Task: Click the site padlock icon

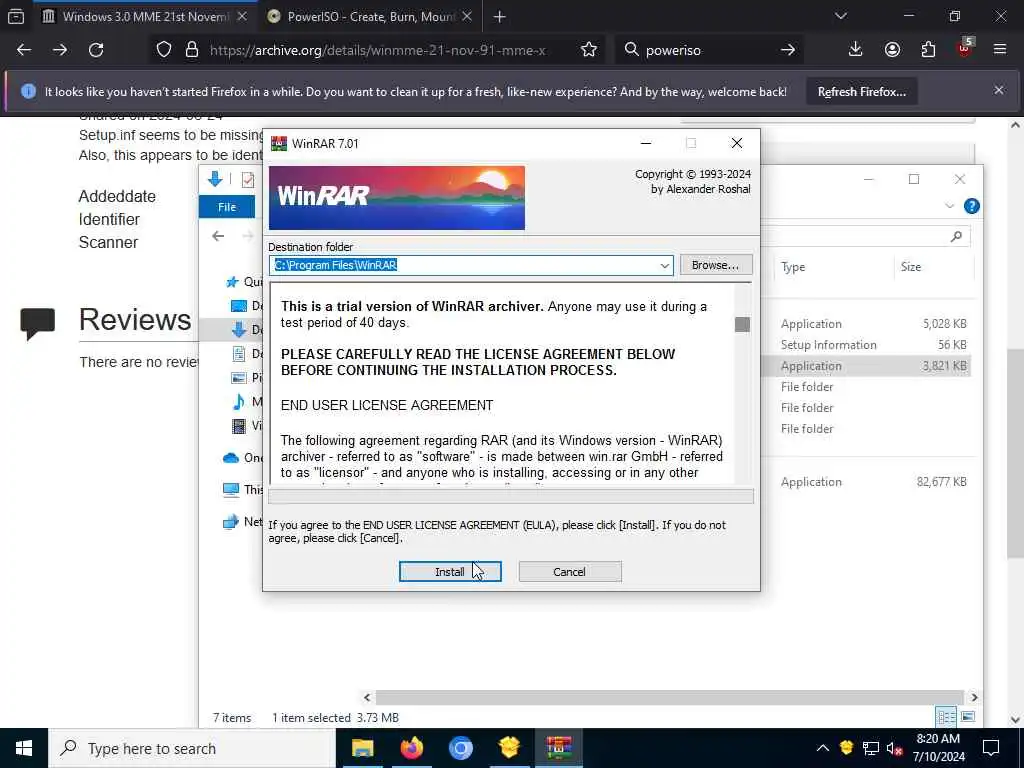Action: coord(192,50)
